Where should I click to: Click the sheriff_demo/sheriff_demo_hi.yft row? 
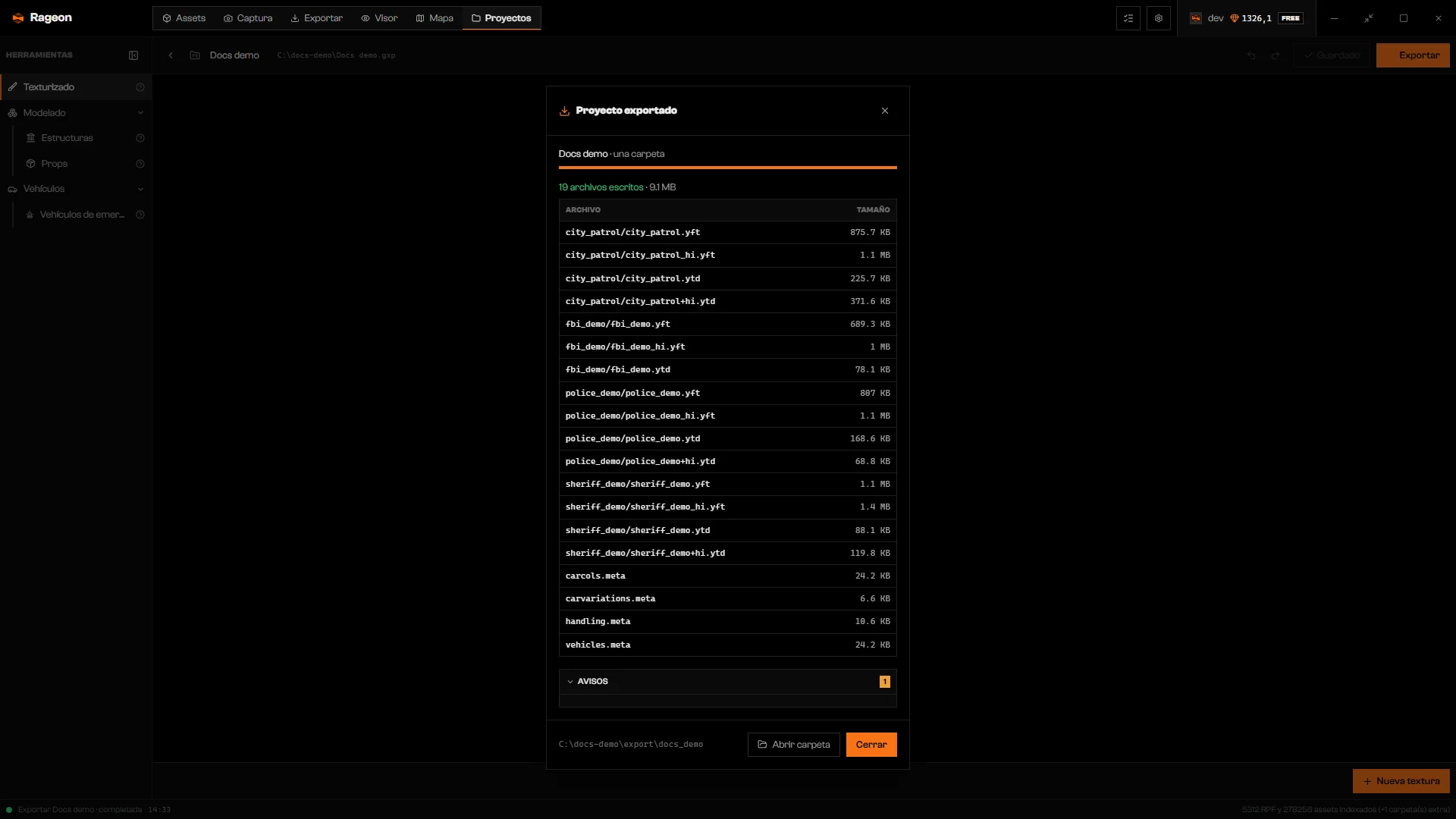click(x=727, y=507)
